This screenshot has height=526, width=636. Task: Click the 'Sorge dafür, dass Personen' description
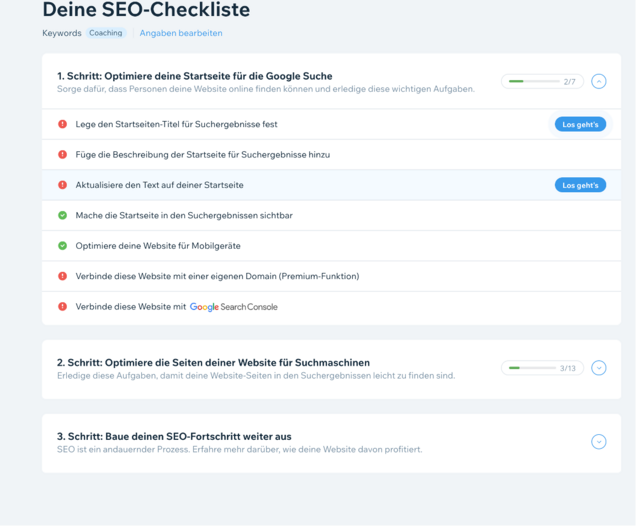[x=266, y=89]
